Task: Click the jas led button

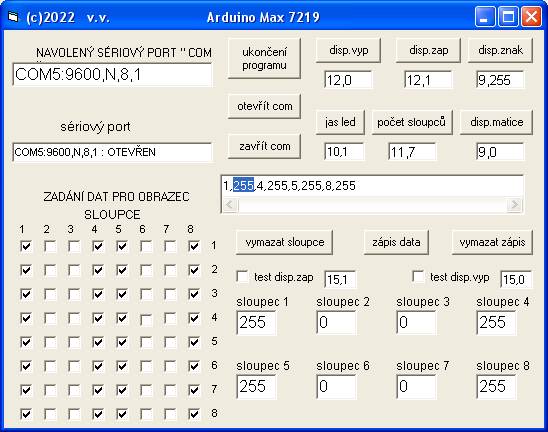Action: coord(340,122)
